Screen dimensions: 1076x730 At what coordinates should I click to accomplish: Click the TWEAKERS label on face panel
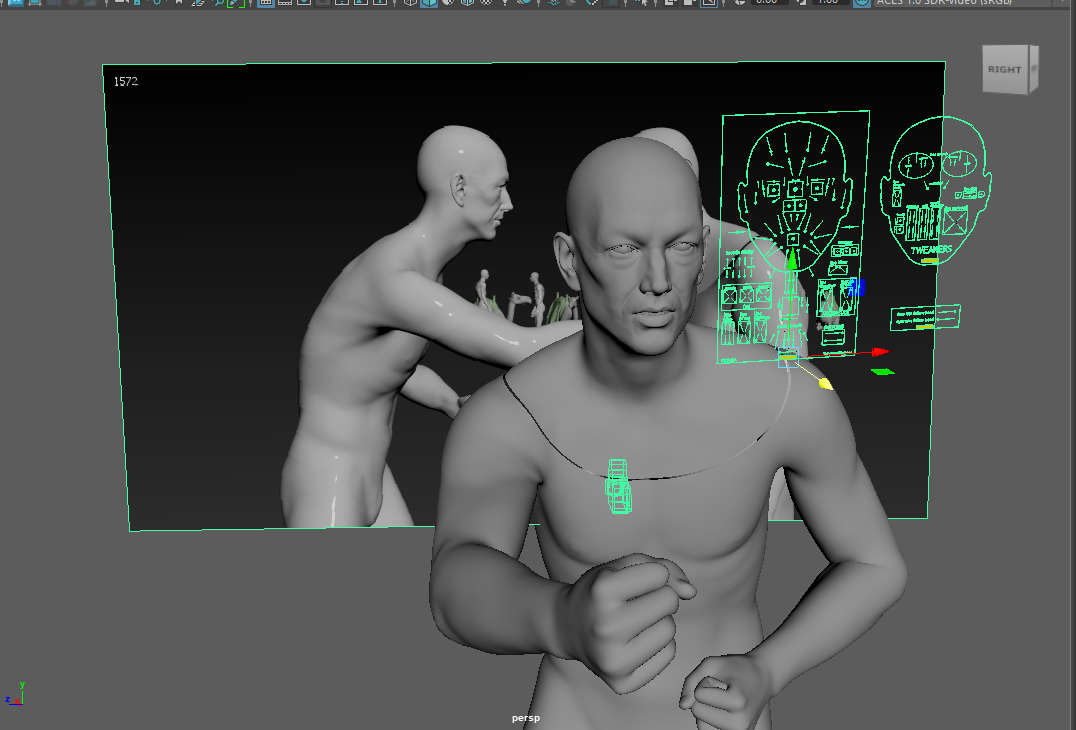click(x=931, y=249)
